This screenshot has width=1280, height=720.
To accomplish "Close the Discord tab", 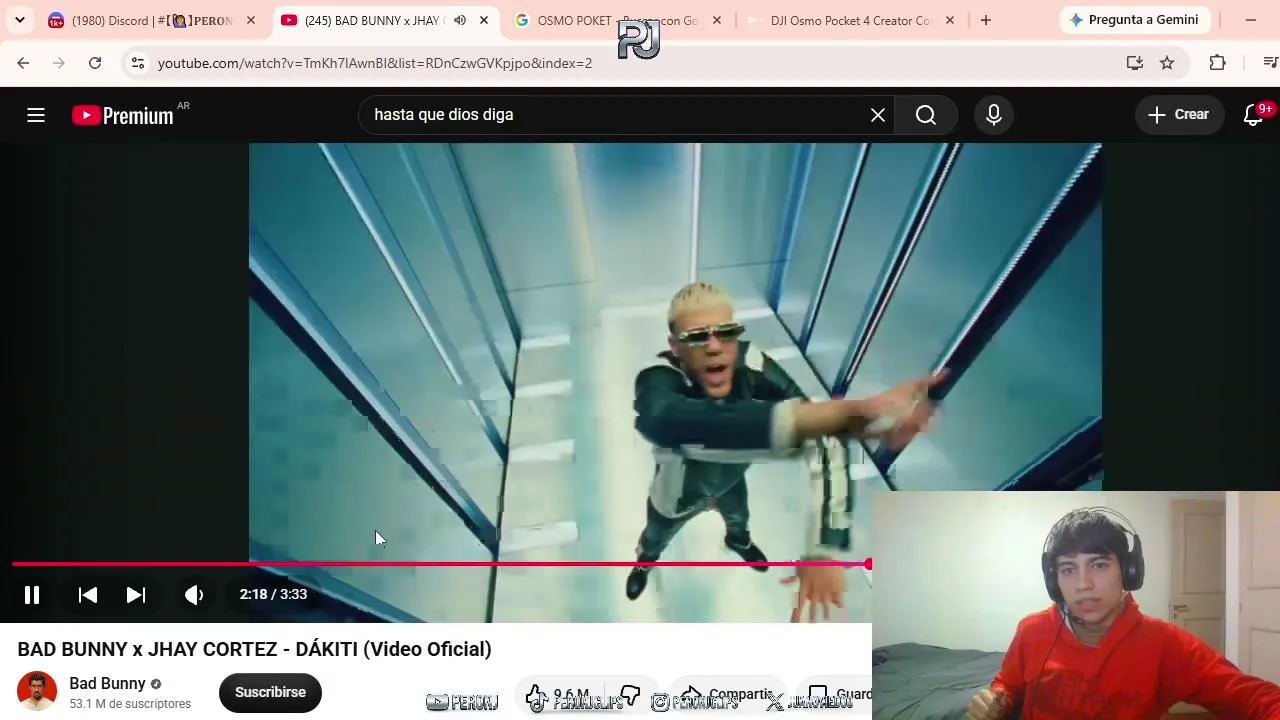I will point(251,20).
